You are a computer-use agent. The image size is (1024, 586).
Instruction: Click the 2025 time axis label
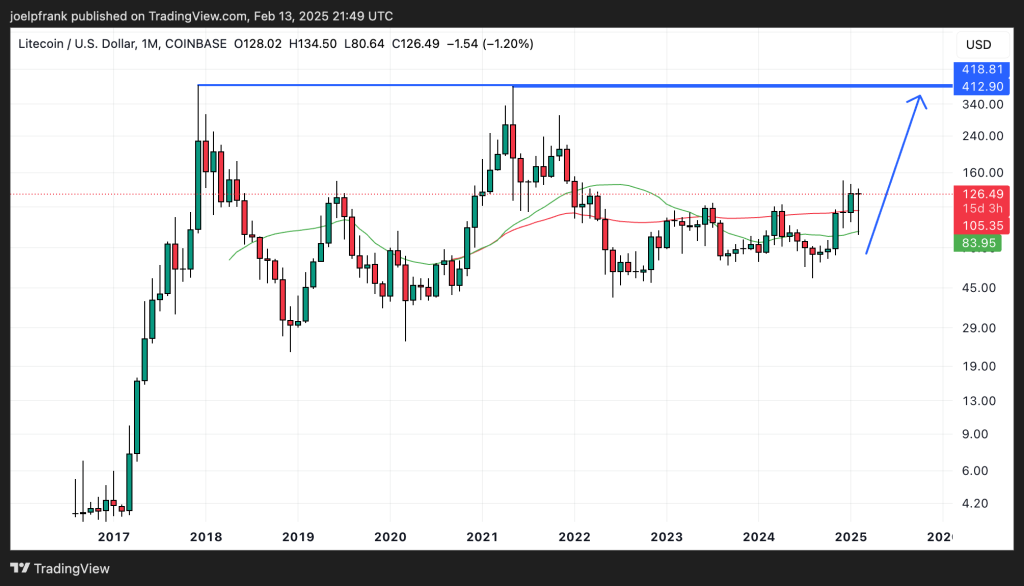tap(851, 537)
